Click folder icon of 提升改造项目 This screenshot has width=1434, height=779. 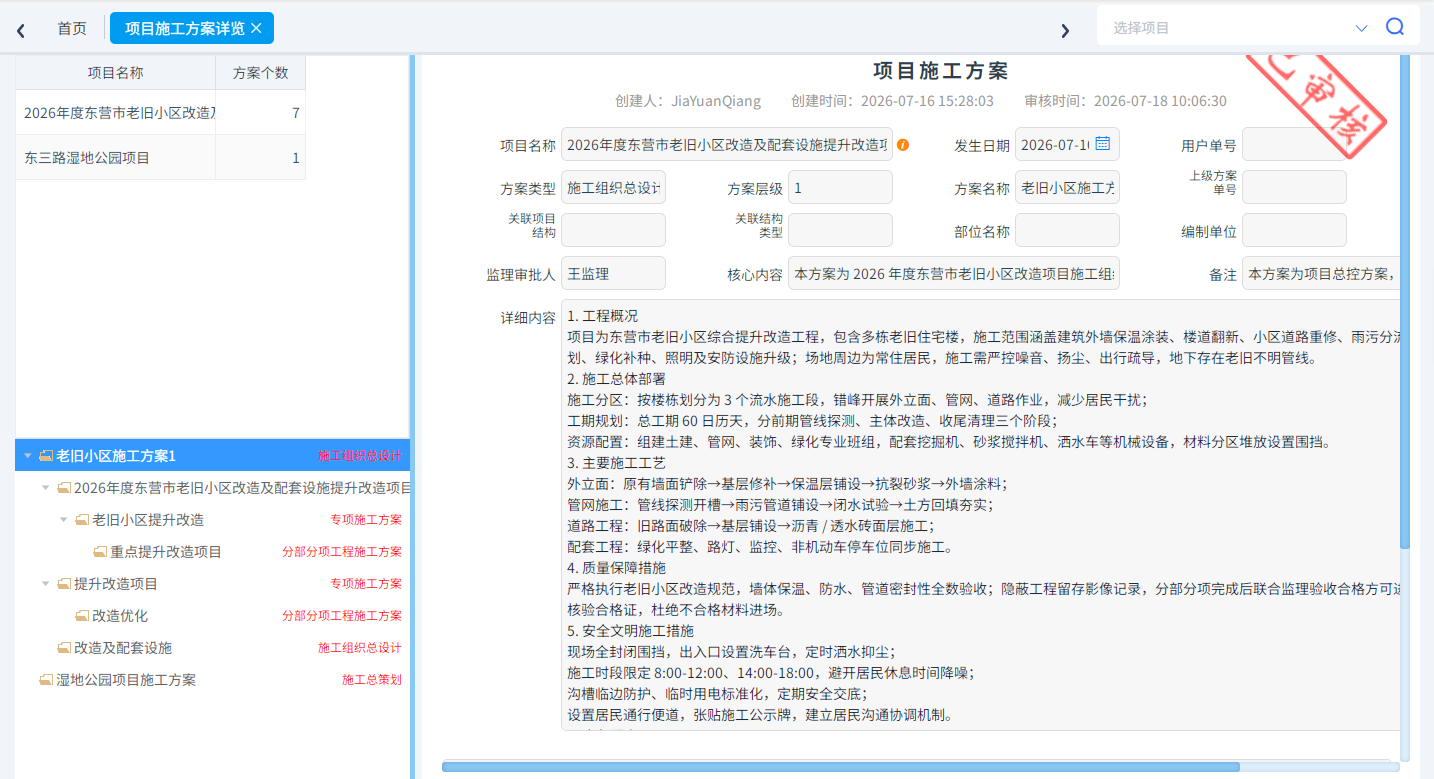click(x=64, y=584)
